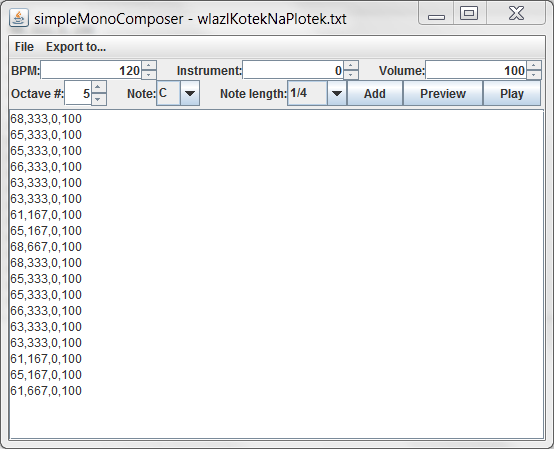554x449 pixels.
Task: Click the Add button
Action: [x=375, y=94]
